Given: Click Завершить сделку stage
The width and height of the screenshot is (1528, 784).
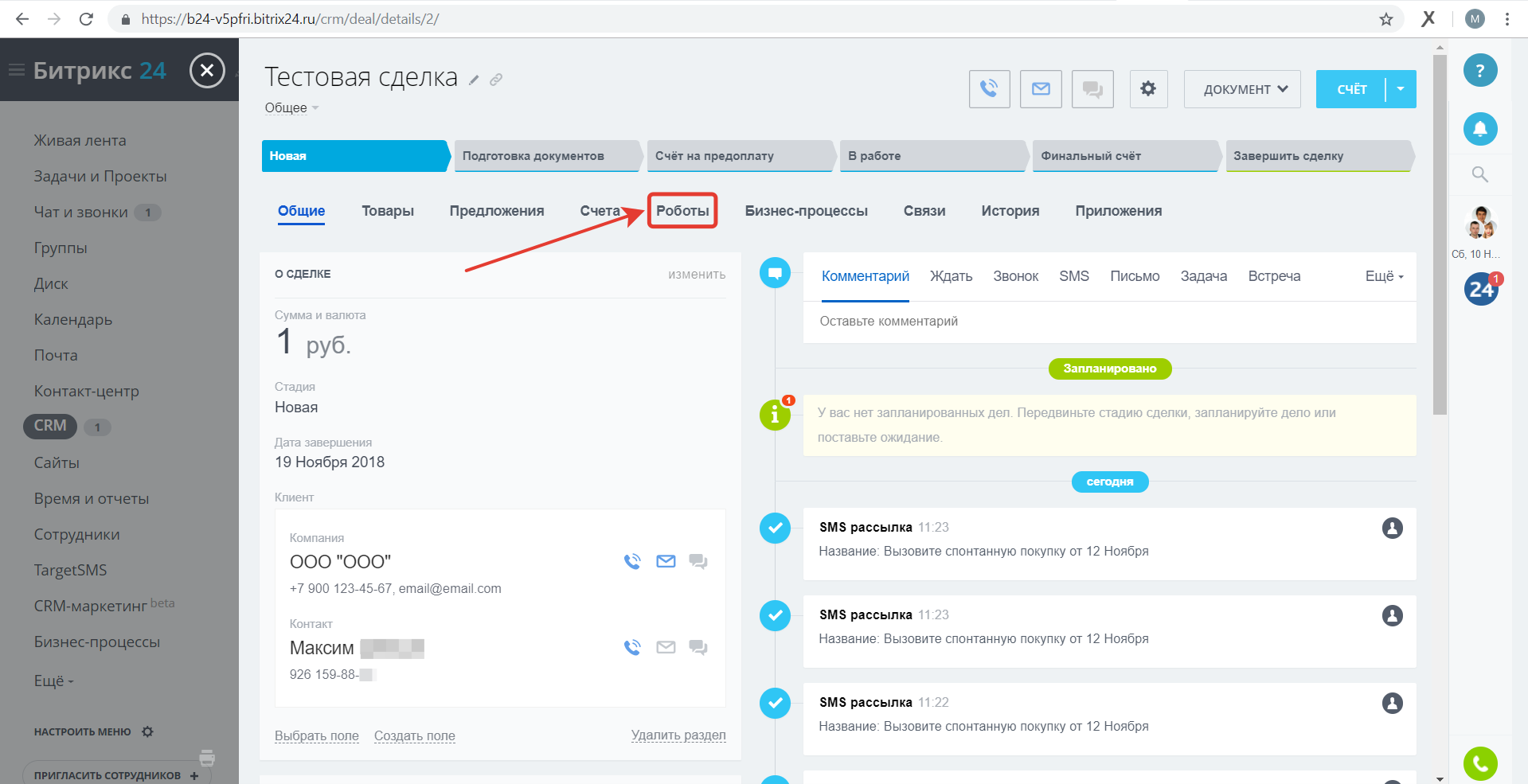Looking at the screenshot, I should pos(1319,156).
